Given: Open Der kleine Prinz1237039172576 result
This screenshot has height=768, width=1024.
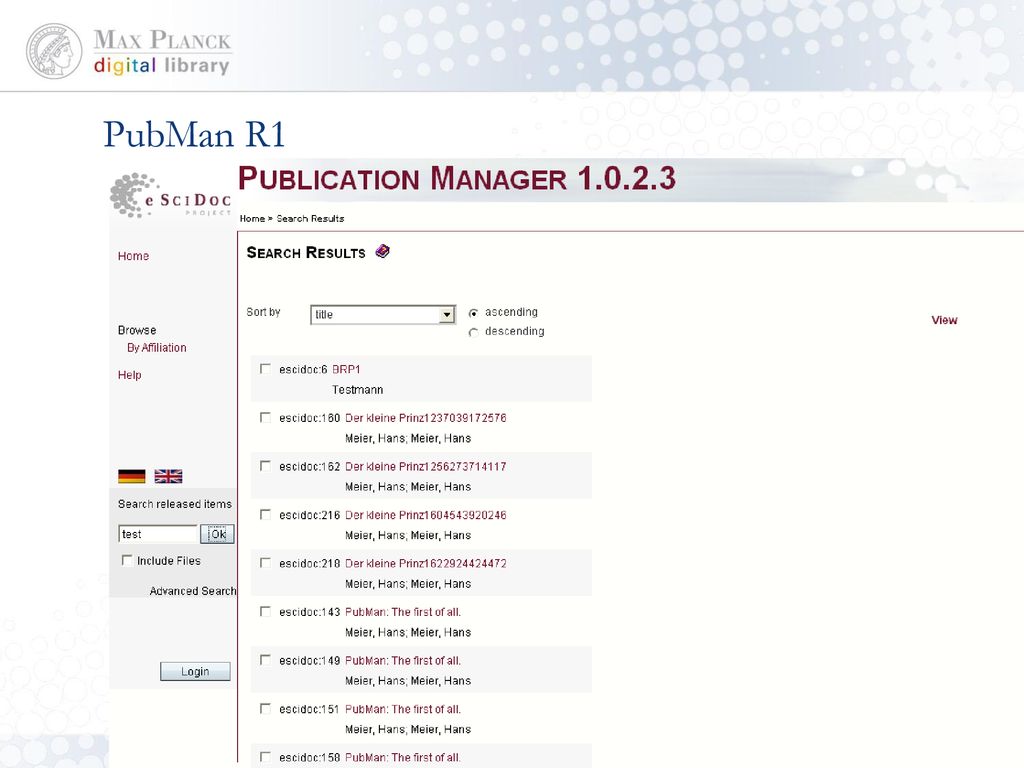Looking at the screenshot, I should coord(426,418).
